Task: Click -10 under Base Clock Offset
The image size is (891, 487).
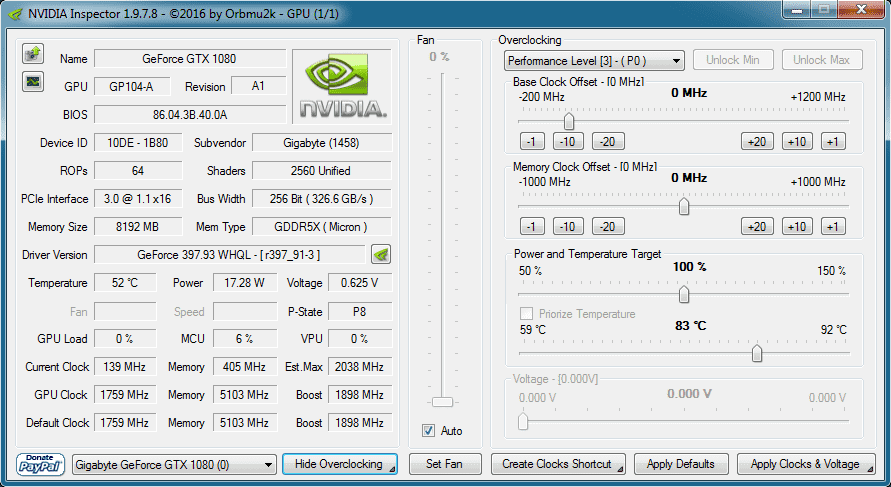Action: point(568,141)
